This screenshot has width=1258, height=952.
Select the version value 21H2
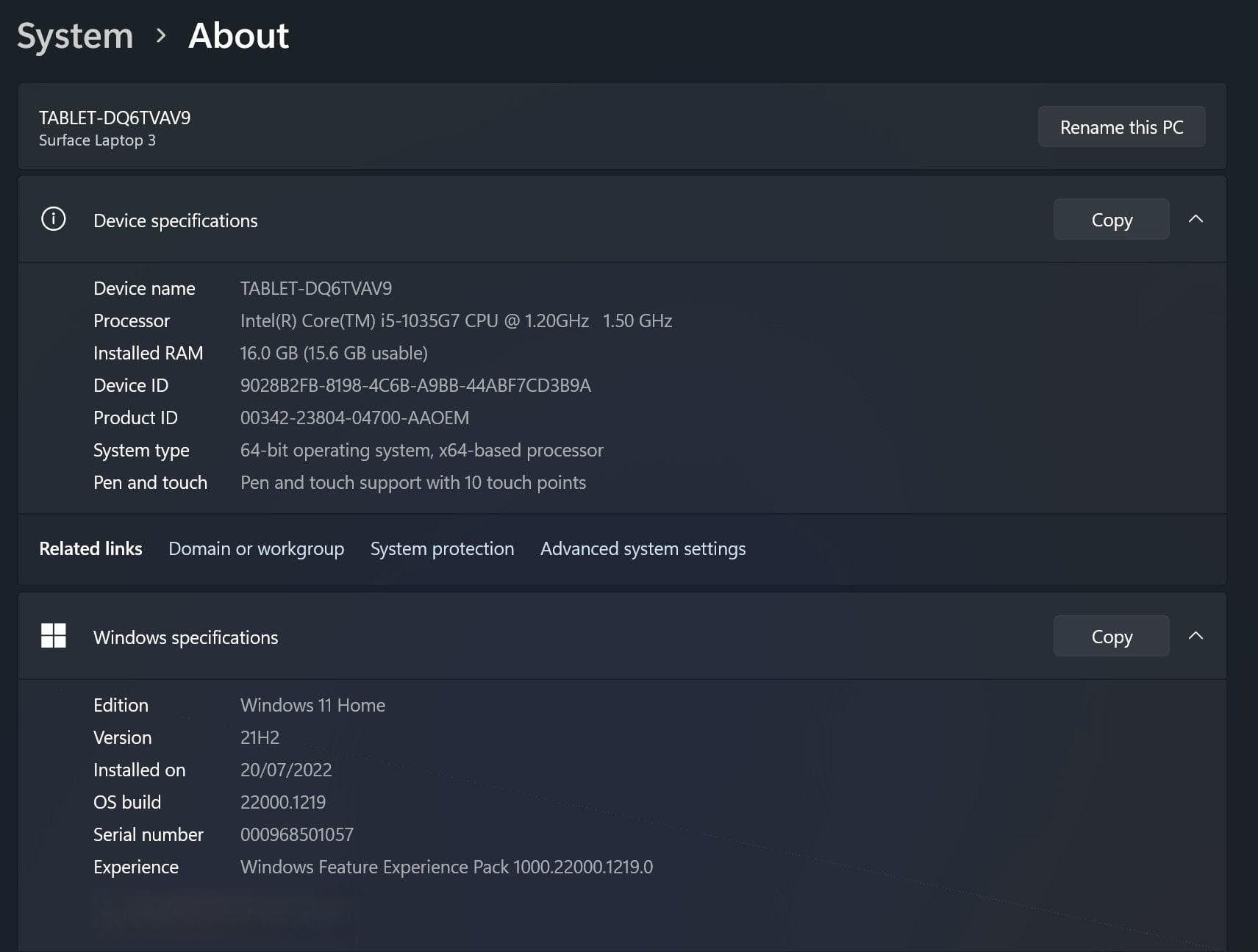pyautogui.click(x=260, y=737)
